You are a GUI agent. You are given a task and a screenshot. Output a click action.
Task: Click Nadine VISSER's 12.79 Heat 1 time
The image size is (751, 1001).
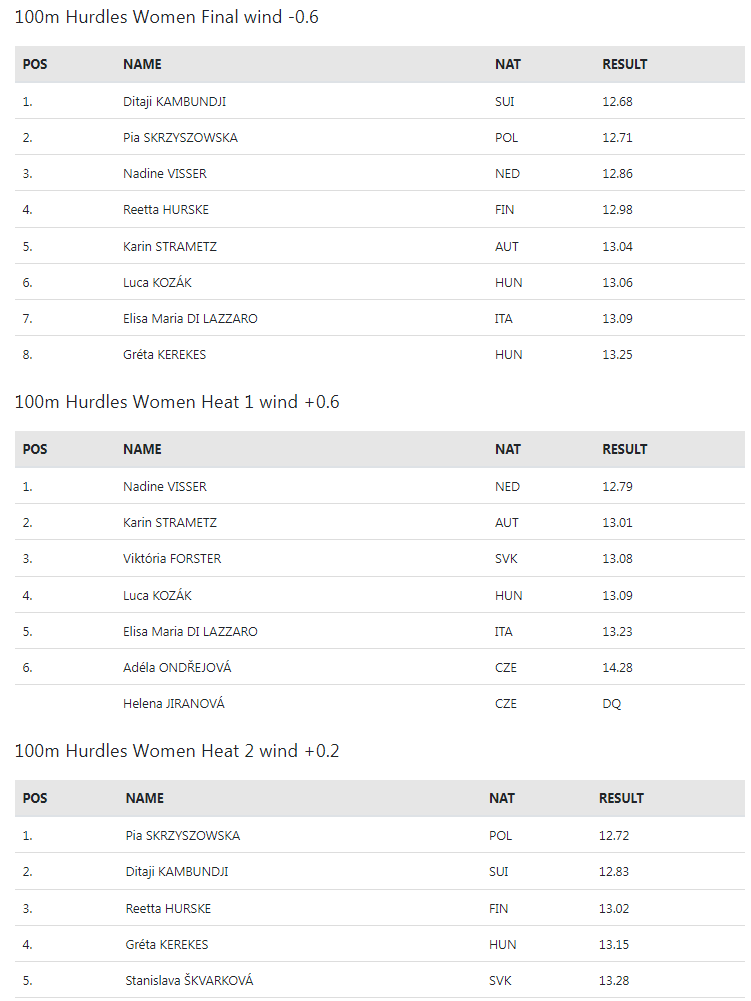(617, 487)
